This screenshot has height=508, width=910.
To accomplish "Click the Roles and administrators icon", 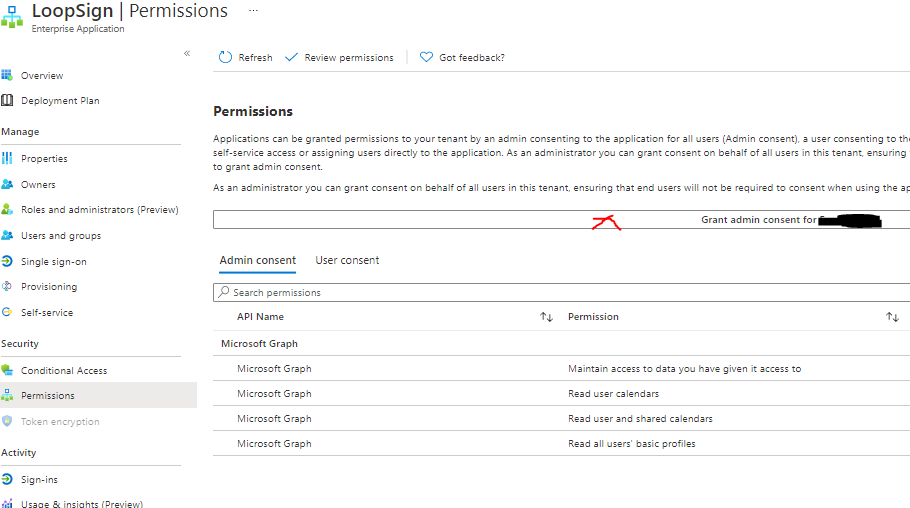I will 7,209.
